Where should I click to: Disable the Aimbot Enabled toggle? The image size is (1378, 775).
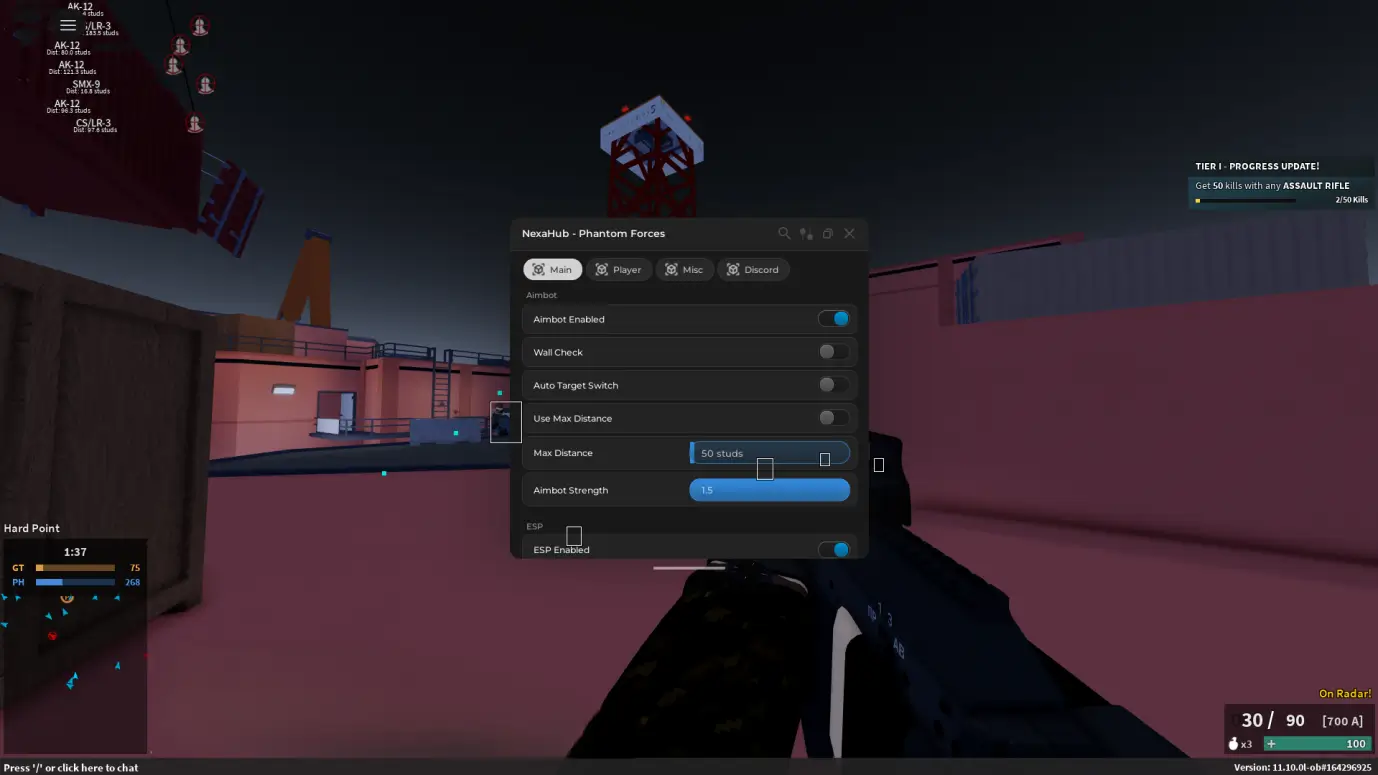[833, 319]
